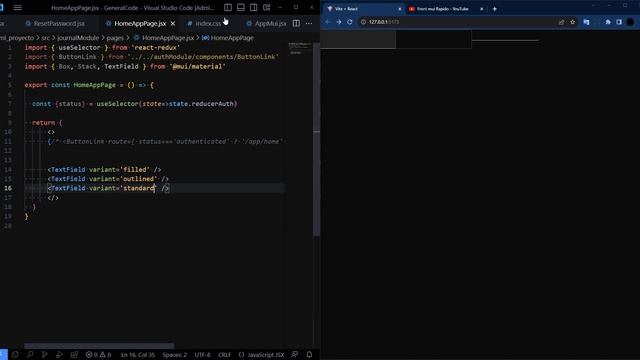This screenshot has width=640, height=360.
Task: Open browser Extensions puzzle icon
Action: (608, 22)
